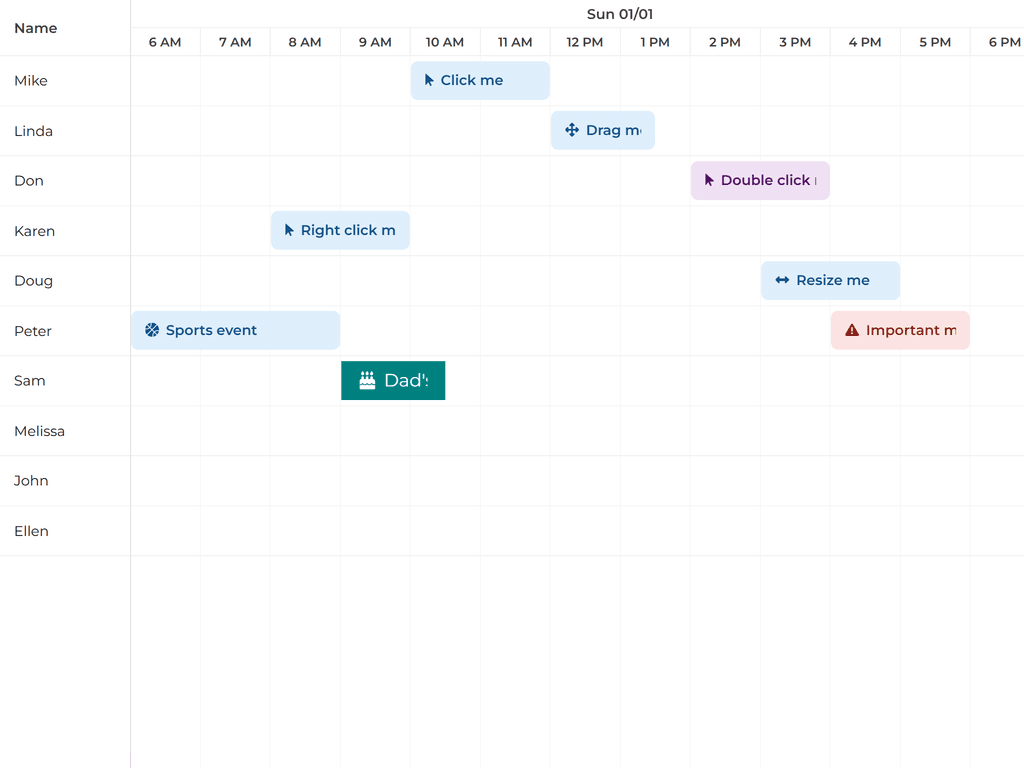
Task: Select the Melissa resource row
Action: point(40,431)
